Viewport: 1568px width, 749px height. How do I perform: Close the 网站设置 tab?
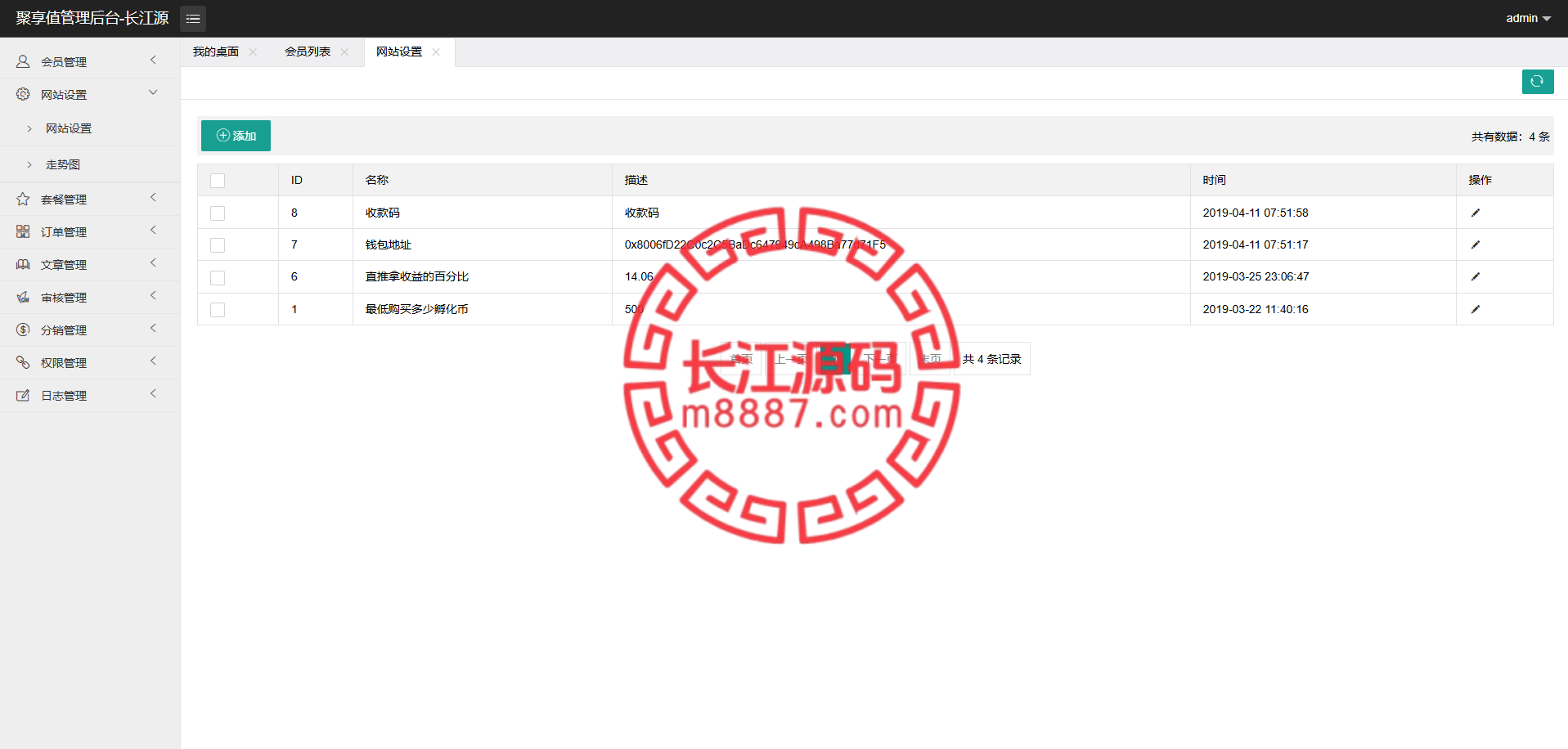tap(436, 52)
